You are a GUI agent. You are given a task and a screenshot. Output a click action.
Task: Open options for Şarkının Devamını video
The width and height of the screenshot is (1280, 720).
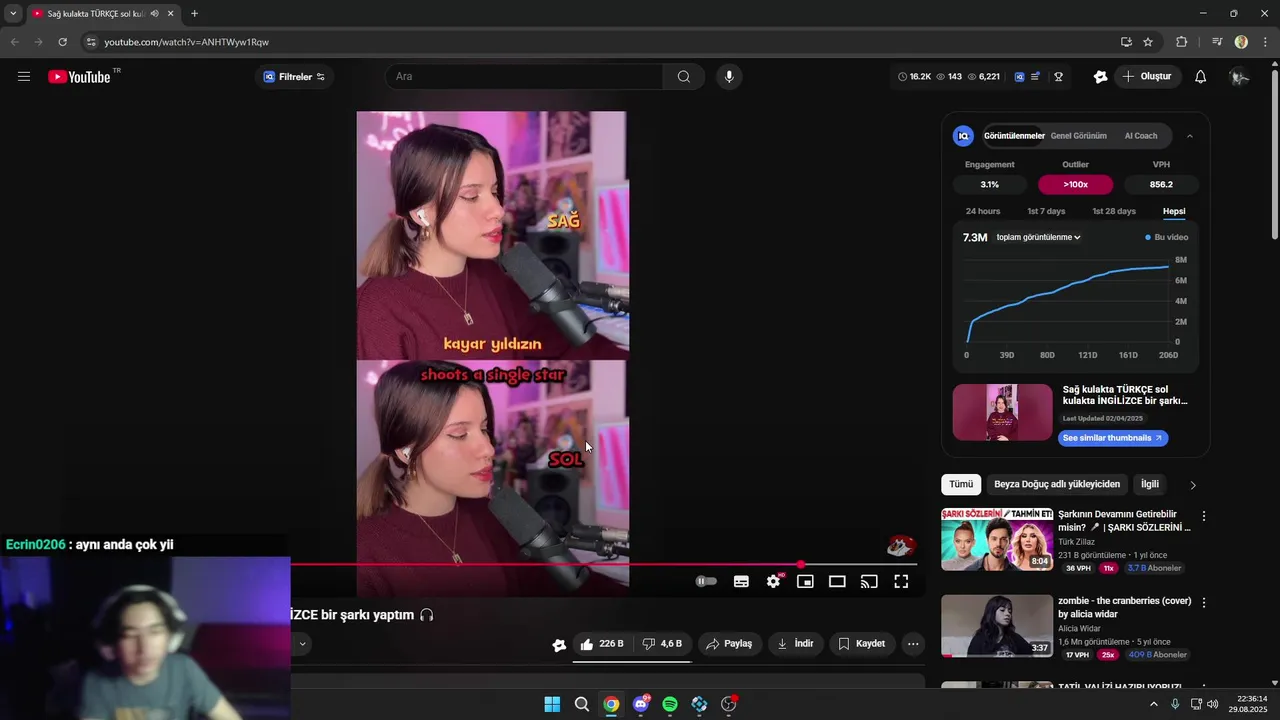point(1204,516)
